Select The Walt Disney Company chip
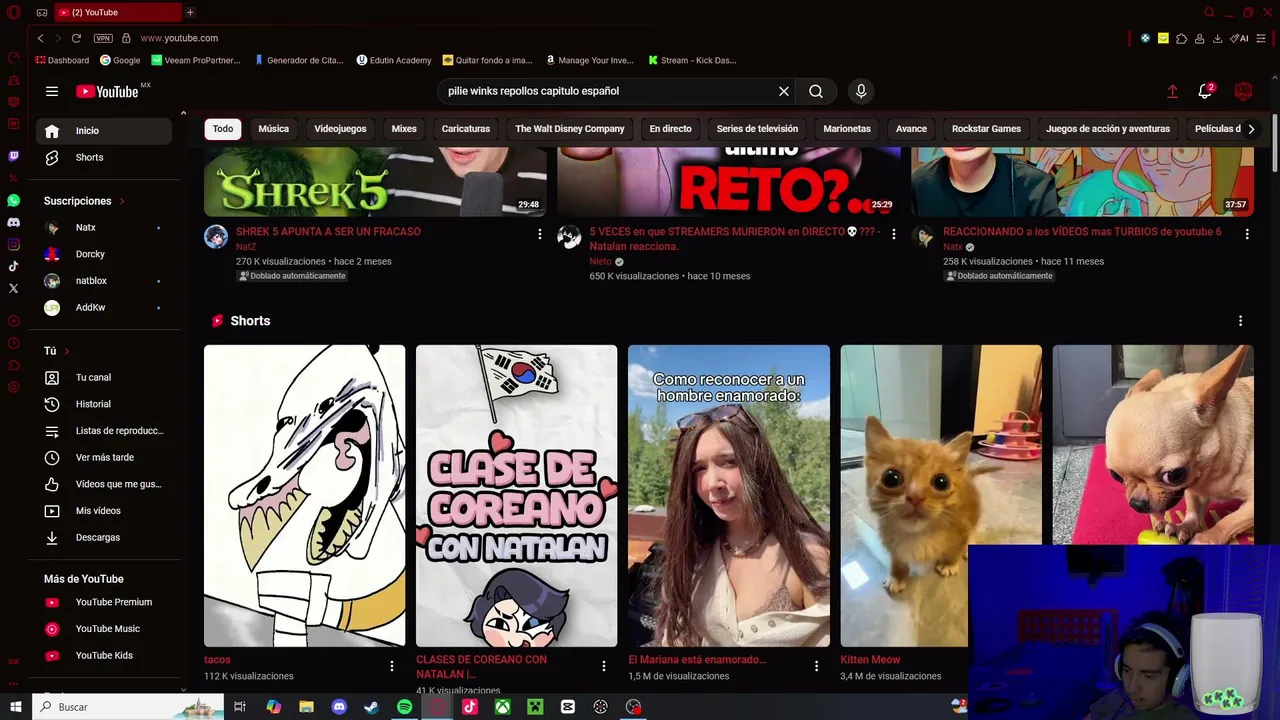The width and height of the screenshot is (1280, 720). click(x=570, y=129)
